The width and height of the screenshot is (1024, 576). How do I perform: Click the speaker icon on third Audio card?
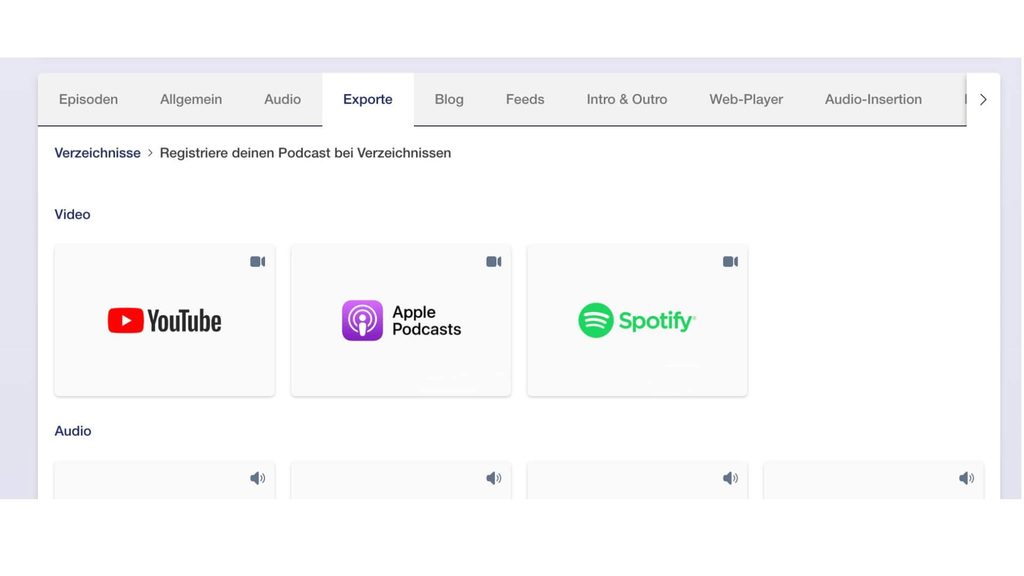[x=730, y=479]
